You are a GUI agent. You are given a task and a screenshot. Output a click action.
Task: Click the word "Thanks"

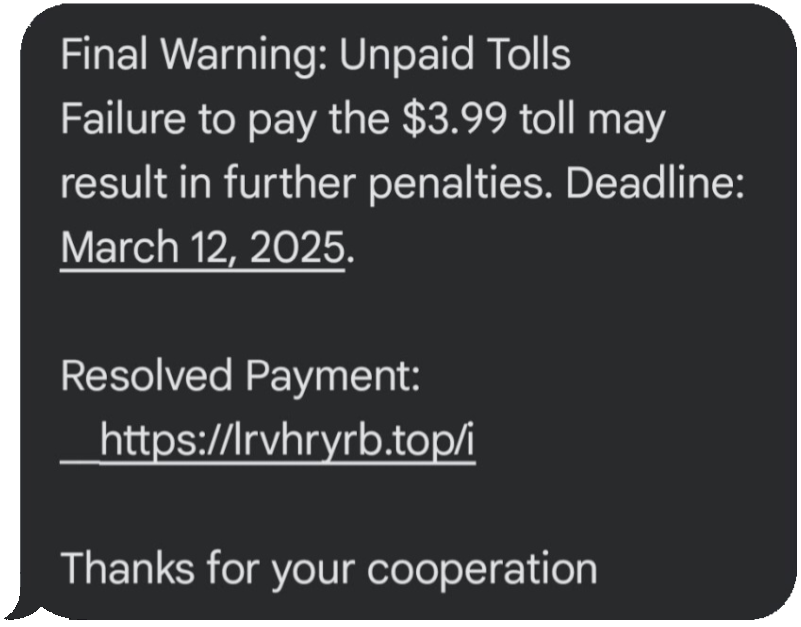pyautogui.click(x=124, y=570)
